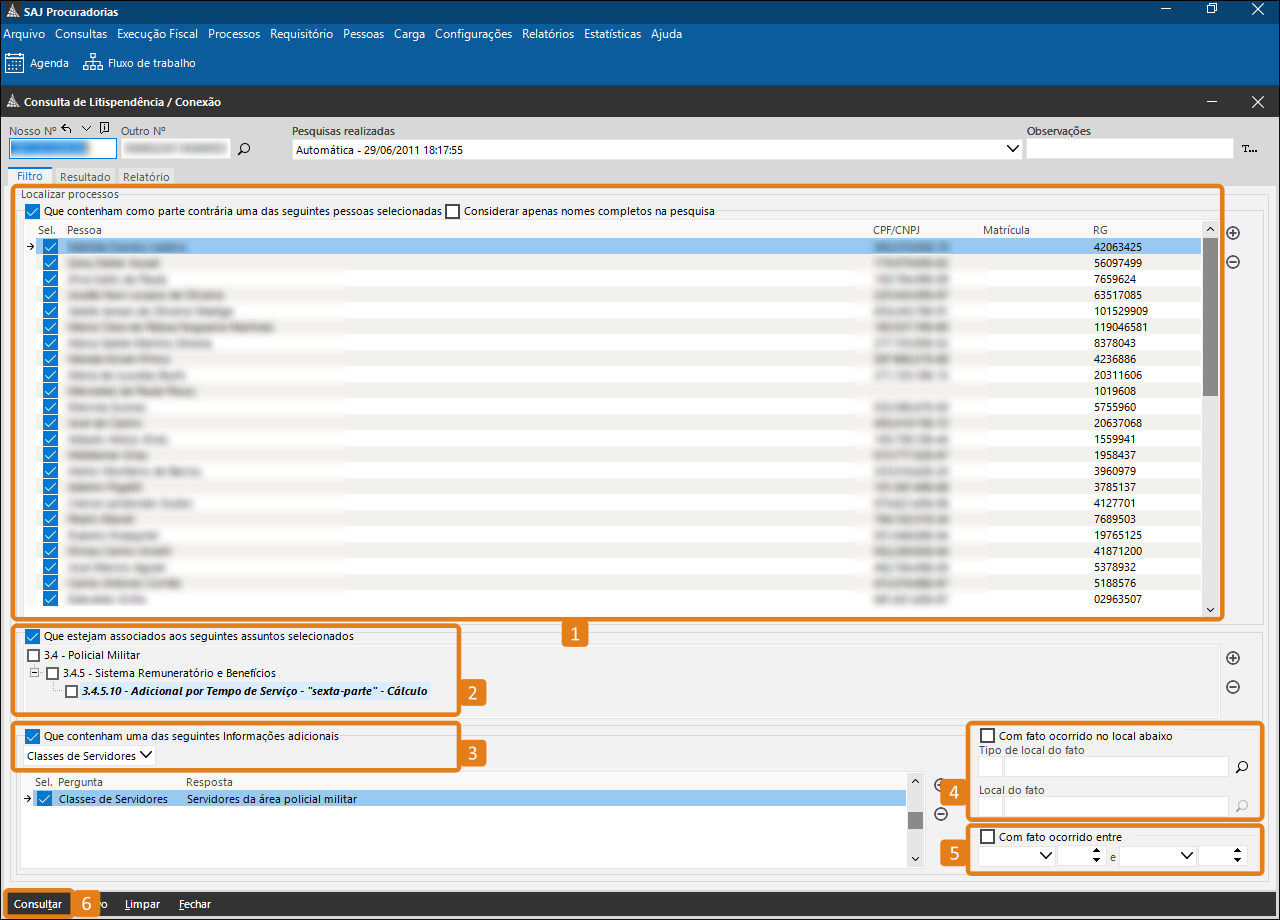Open the Execução Fiscal menu

tap(157, 34)
